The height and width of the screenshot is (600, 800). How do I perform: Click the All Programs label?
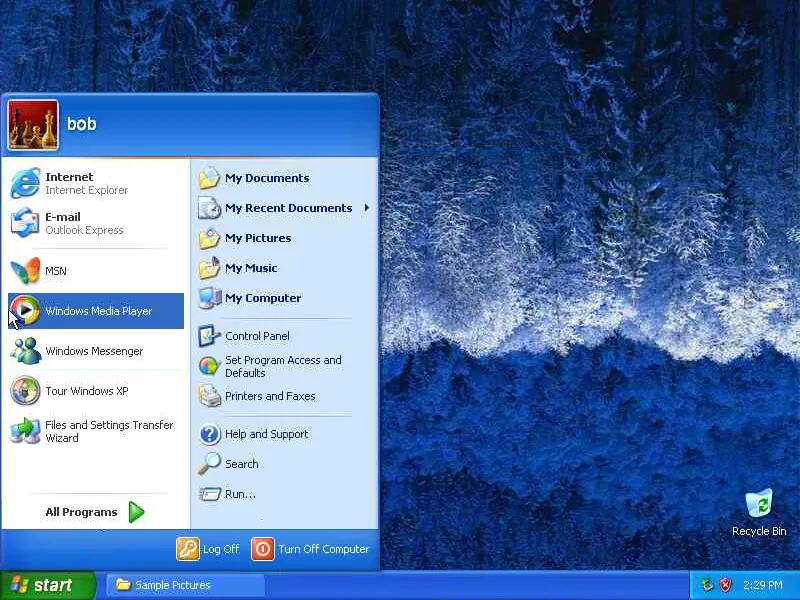(x=81, y=512)
